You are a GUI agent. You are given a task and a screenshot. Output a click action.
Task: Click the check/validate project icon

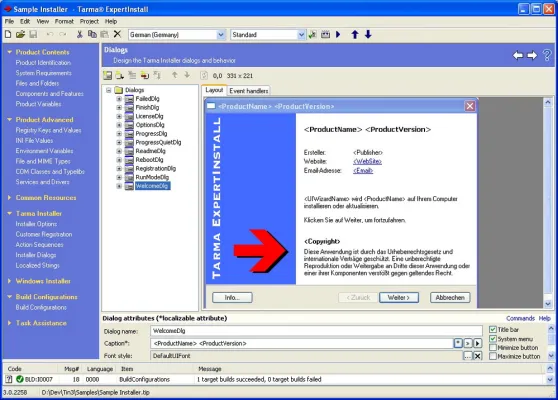tap(312, 35)
